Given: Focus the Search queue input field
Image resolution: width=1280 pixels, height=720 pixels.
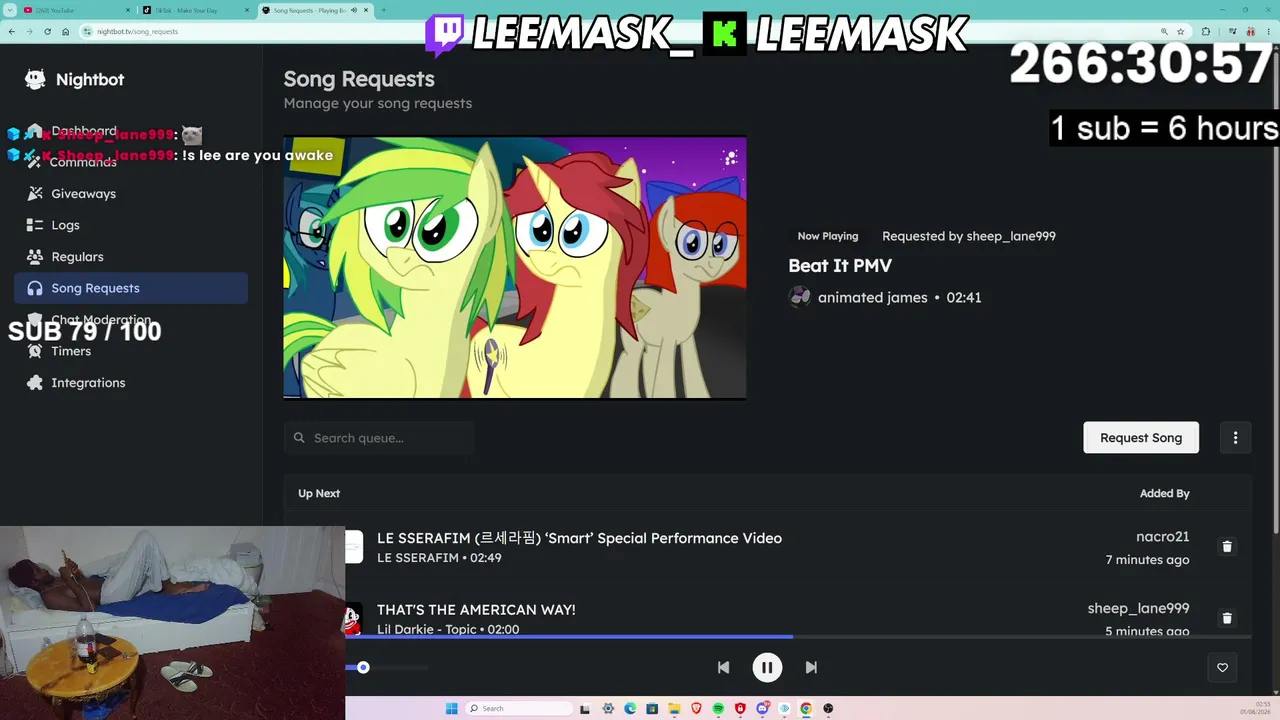Looking at the screenshot, I should click(x=379, y=438).
